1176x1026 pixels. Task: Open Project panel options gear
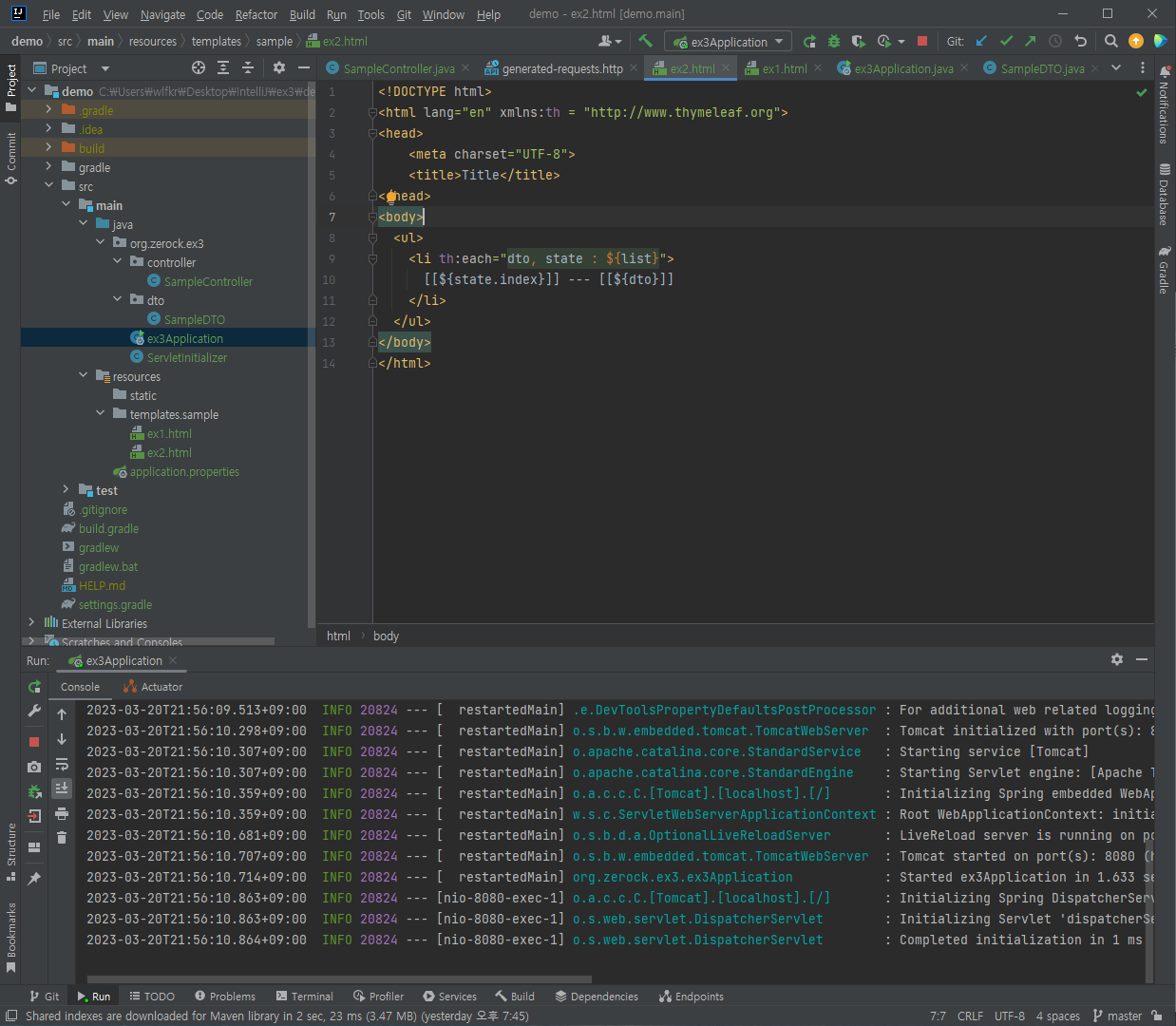[x=279, y=67]
